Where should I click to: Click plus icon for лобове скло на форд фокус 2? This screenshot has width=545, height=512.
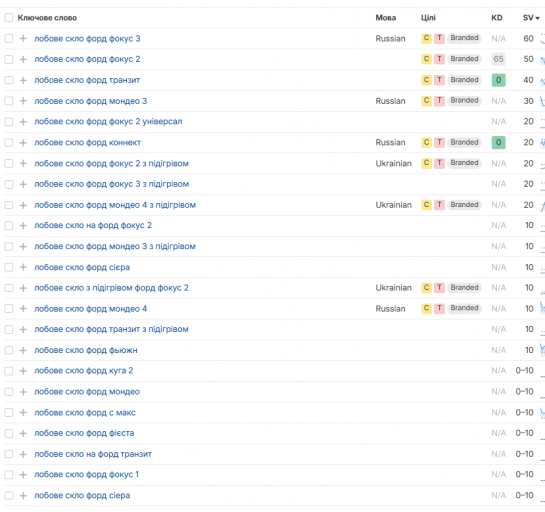[x=23, y=226]
